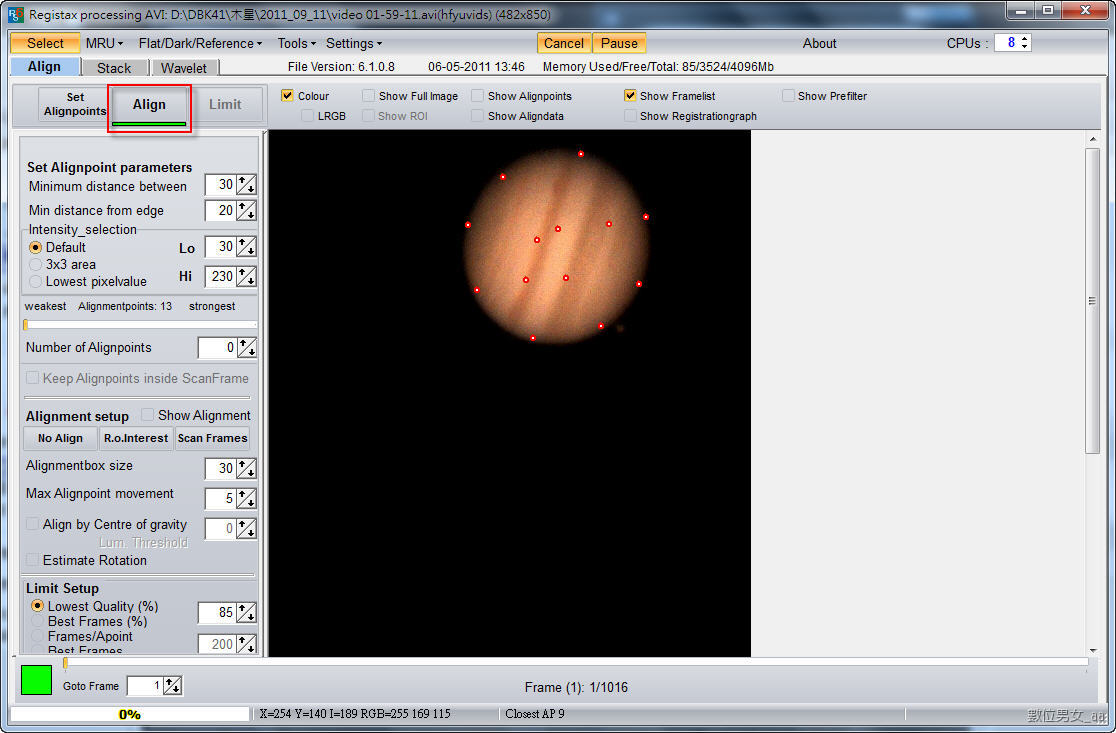Select Lowest Quality (%) radio button

pos(37,606)
